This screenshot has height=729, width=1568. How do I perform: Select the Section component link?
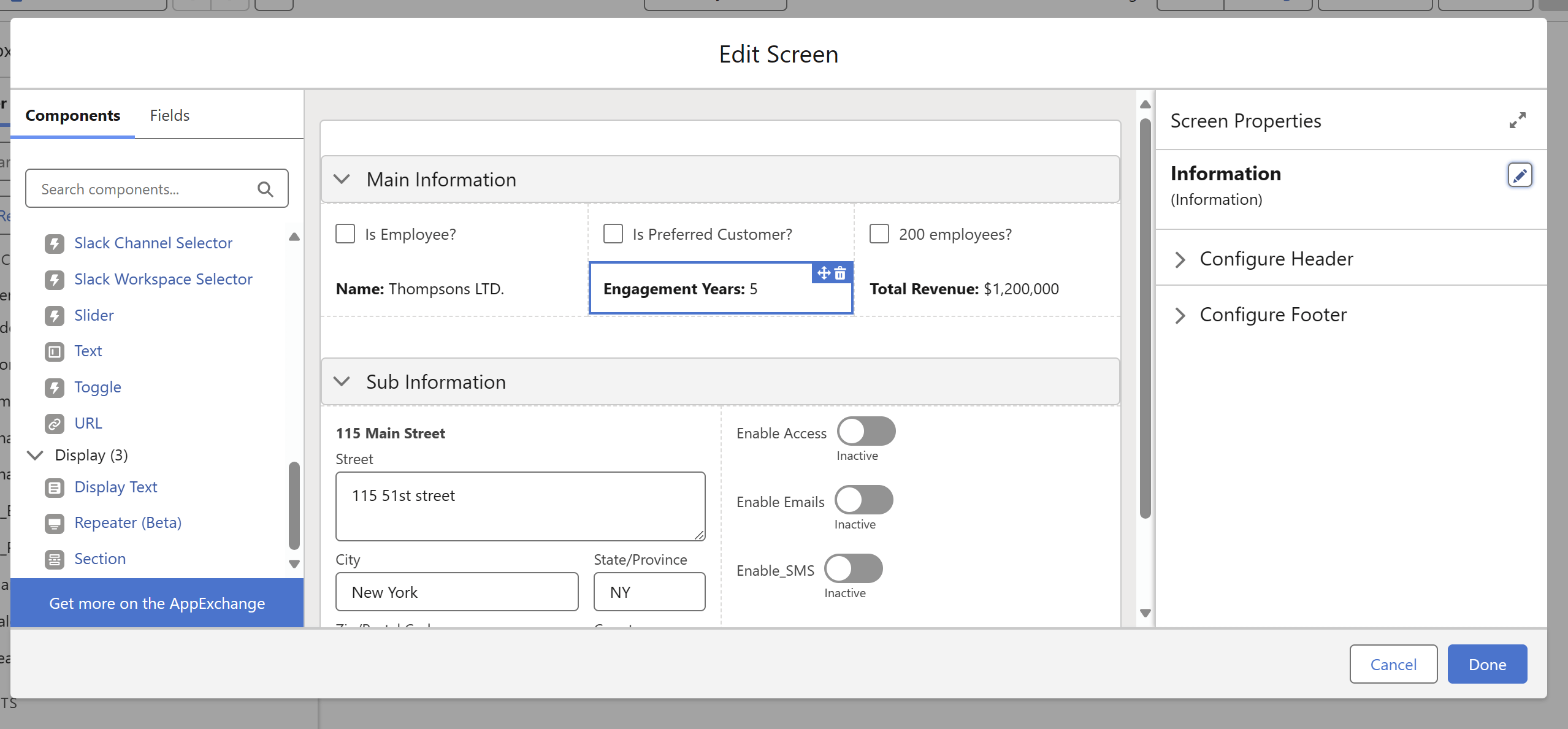tap(100, 559)
